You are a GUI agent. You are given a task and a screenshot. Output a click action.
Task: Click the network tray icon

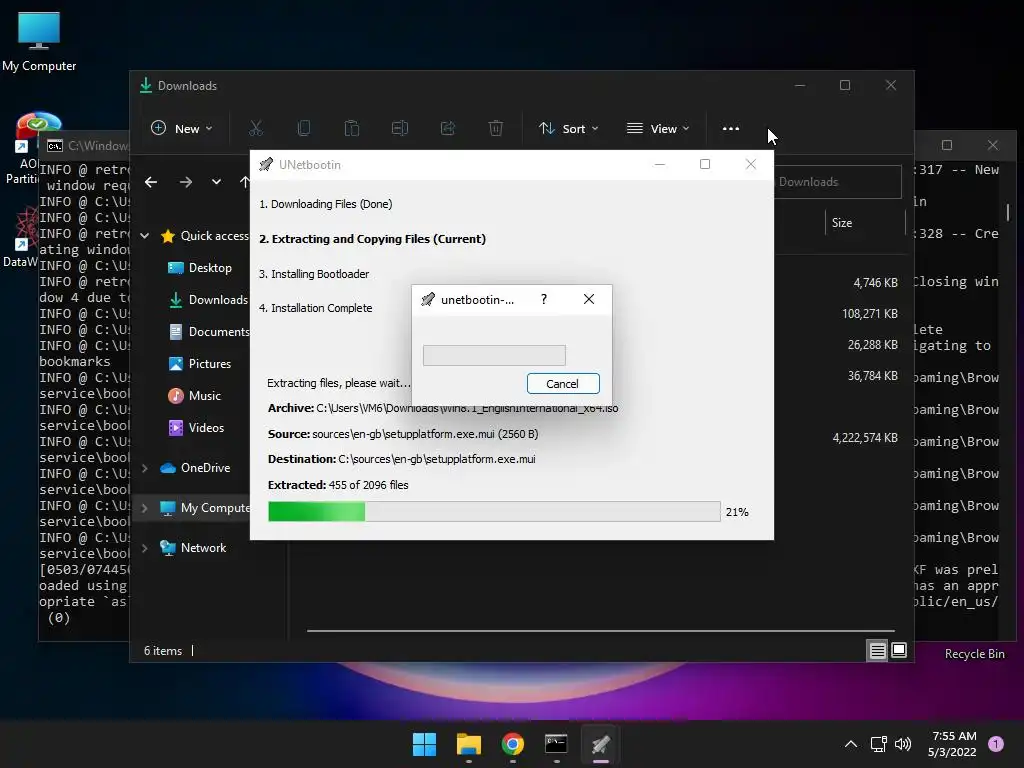[878, 744]
